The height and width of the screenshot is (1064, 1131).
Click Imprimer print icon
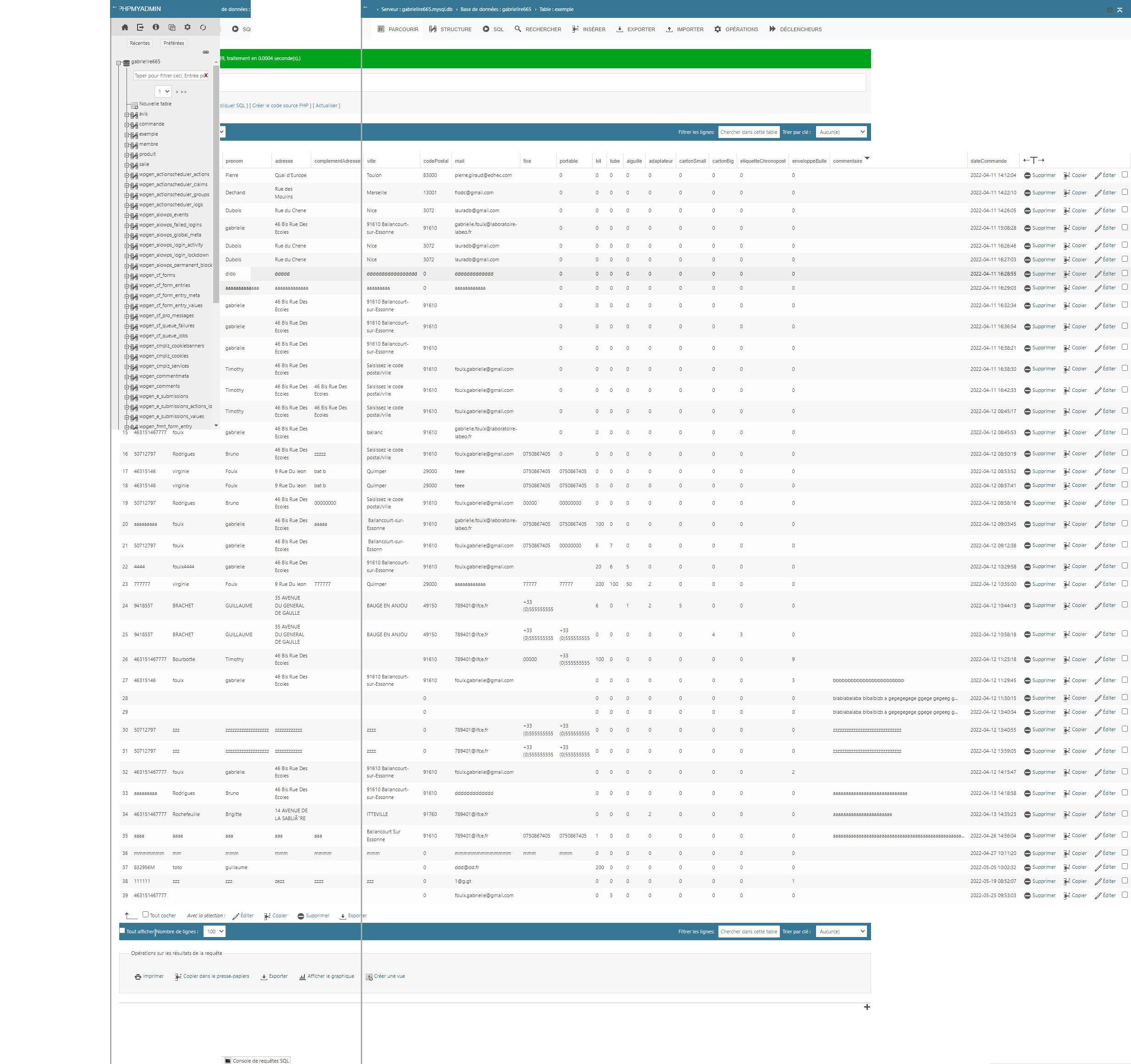pos(138,977)
